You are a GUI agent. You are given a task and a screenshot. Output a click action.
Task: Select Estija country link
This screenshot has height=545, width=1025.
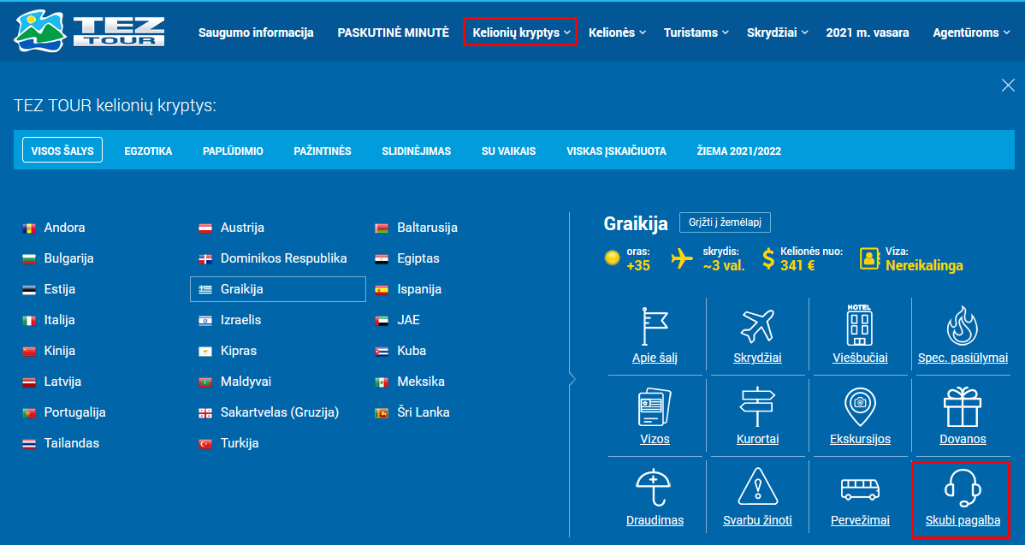coord(59,289)
